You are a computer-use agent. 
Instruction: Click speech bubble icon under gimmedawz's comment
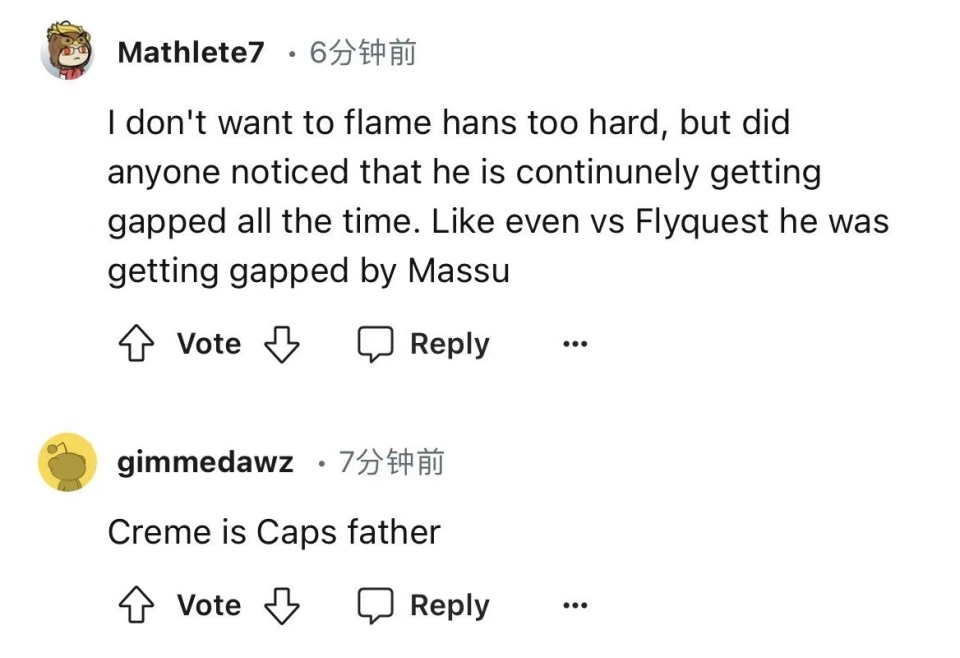pos(375,606)
